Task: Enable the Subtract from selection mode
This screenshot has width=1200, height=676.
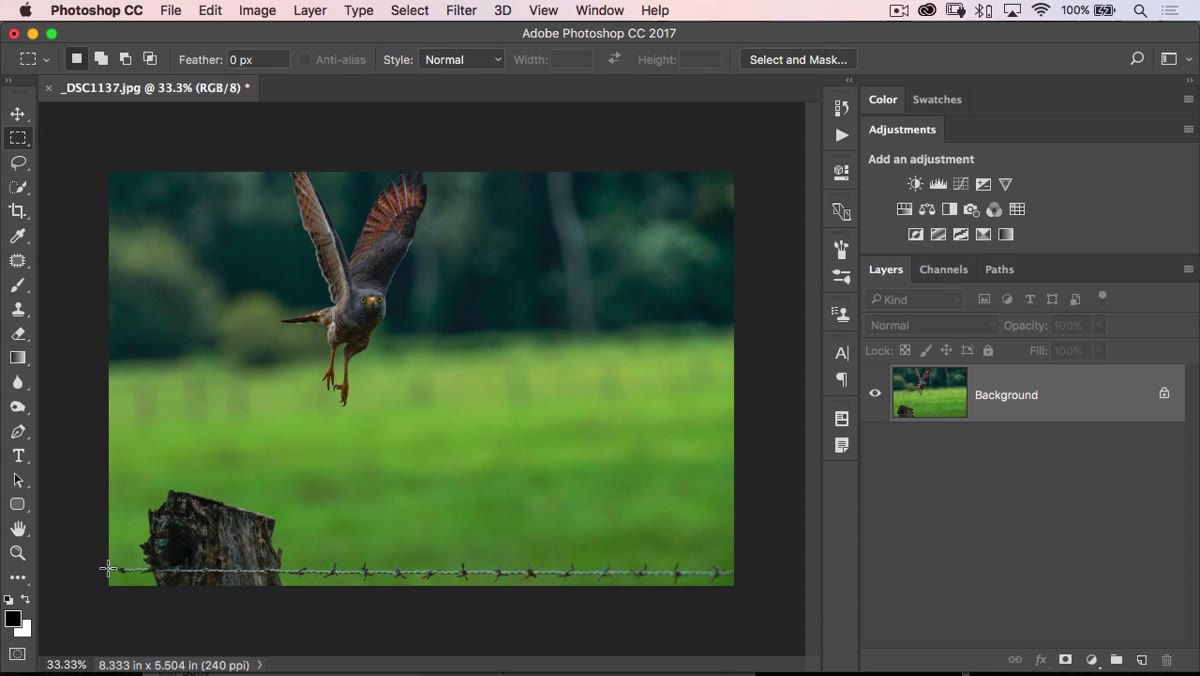Action: [125, 60]
